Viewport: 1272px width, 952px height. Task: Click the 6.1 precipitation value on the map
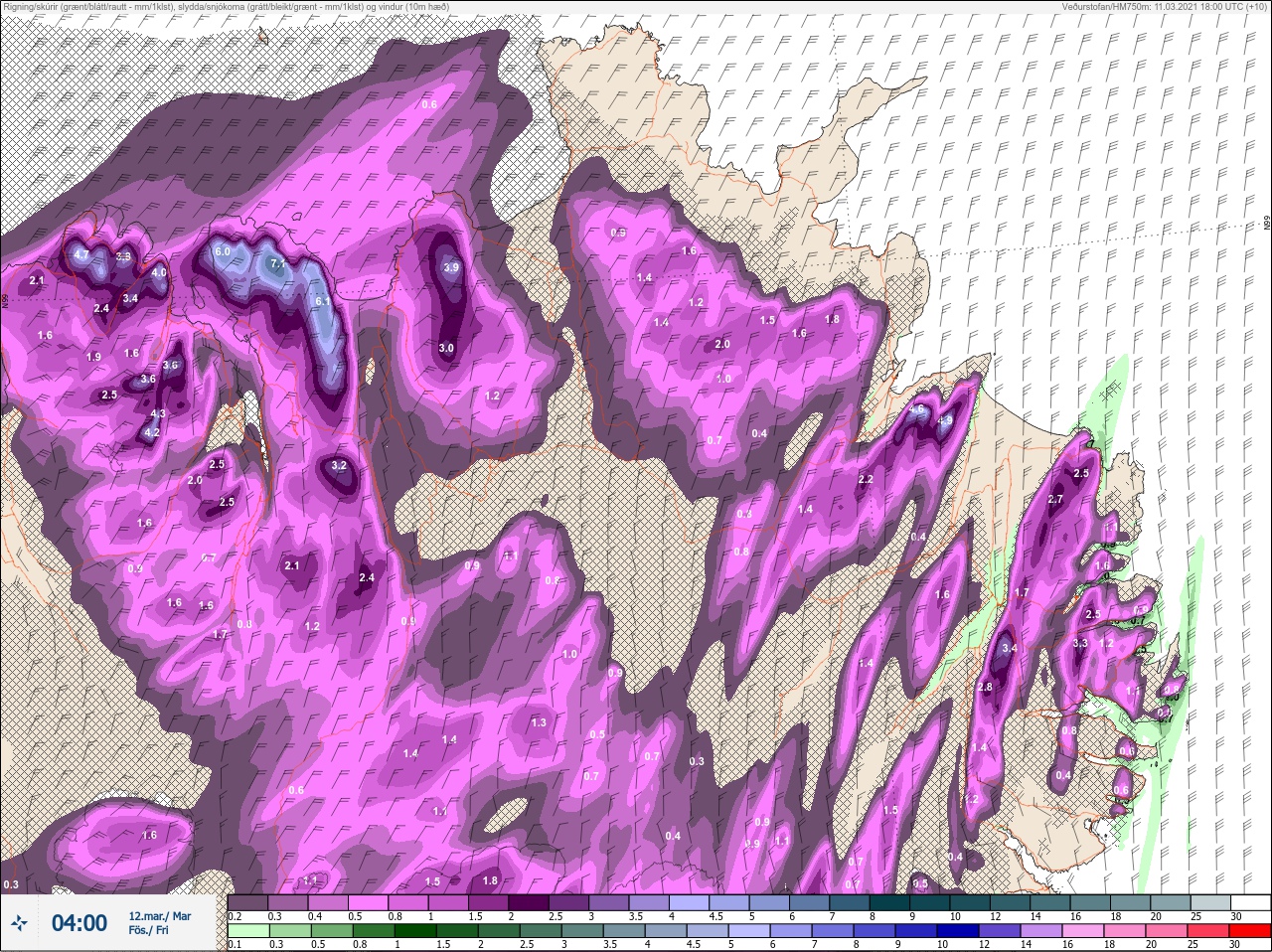[322, 301]
